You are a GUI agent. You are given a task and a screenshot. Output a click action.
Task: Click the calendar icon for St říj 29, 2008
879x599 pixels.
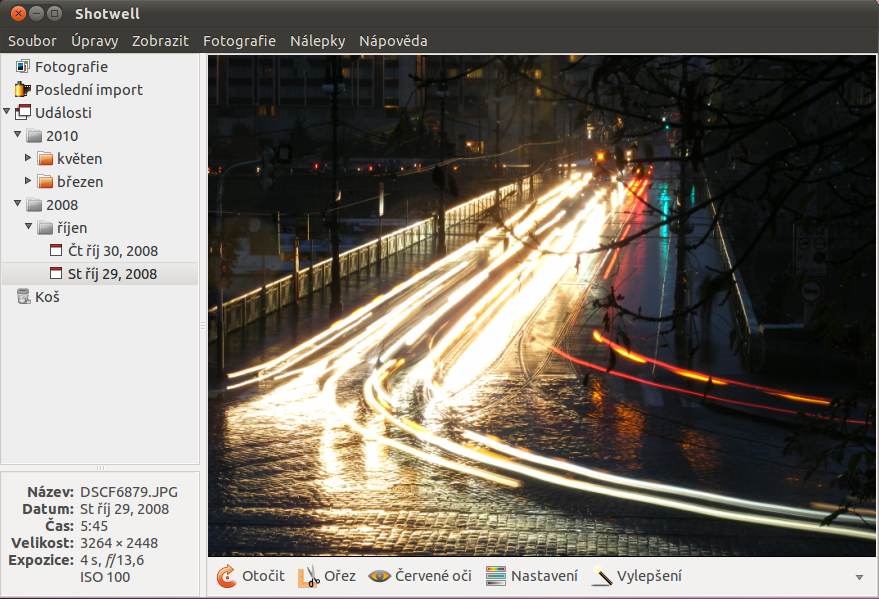(x=55, y=273)
